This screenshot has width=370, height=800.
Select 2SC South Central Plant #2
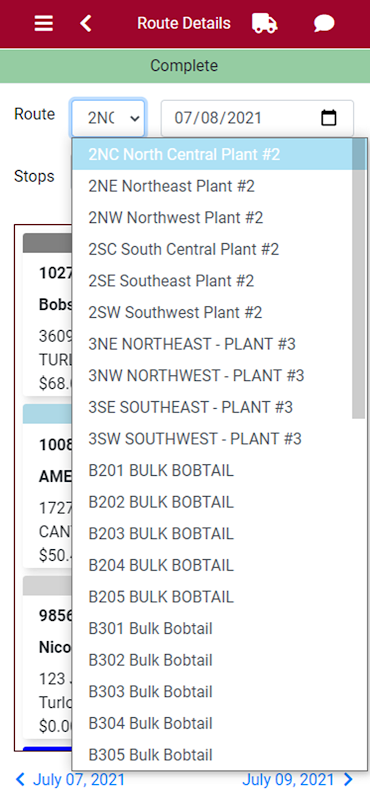point(219,249)
